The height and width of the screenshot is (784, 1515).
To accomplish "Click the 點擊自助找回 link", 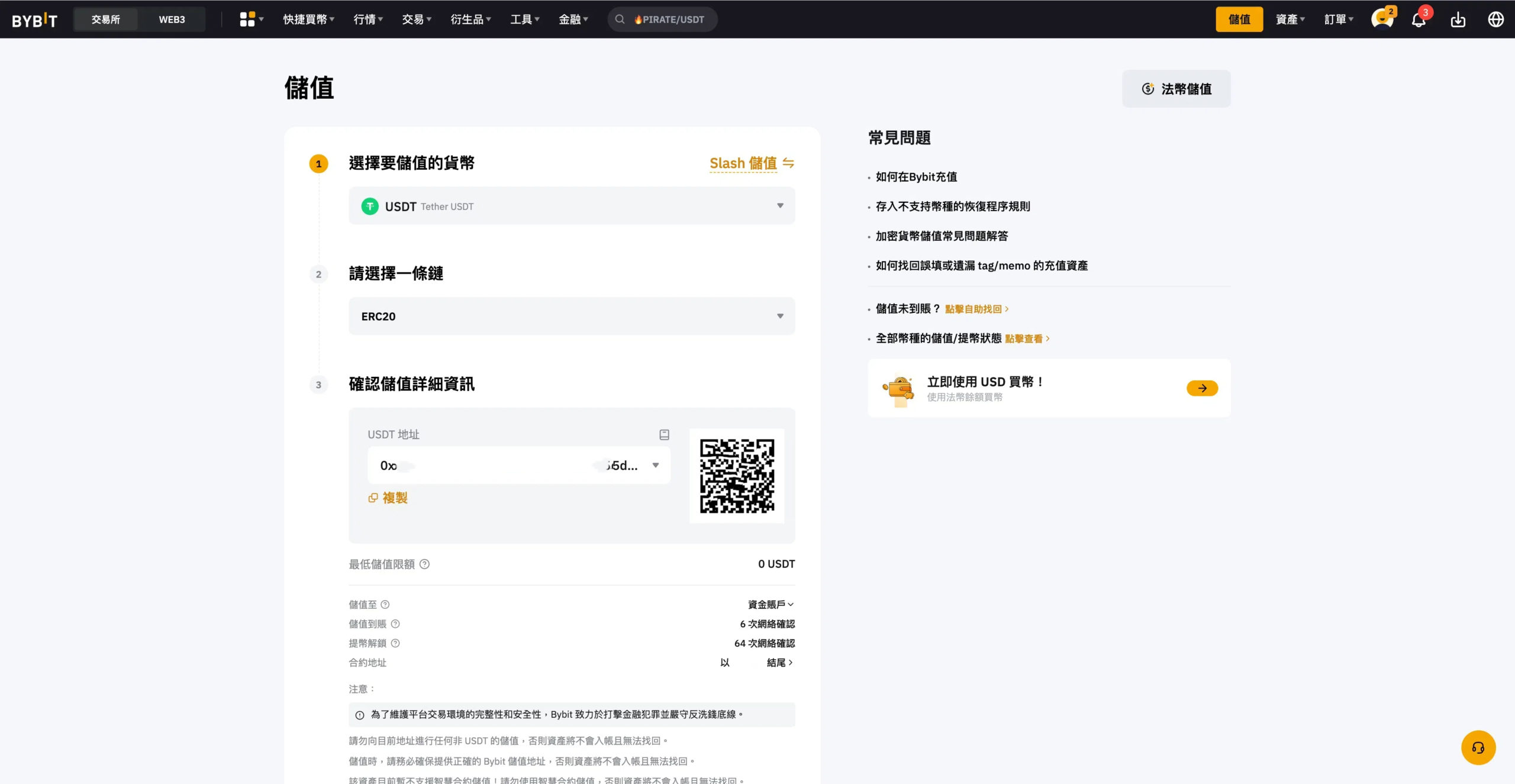I will [976, 309].
